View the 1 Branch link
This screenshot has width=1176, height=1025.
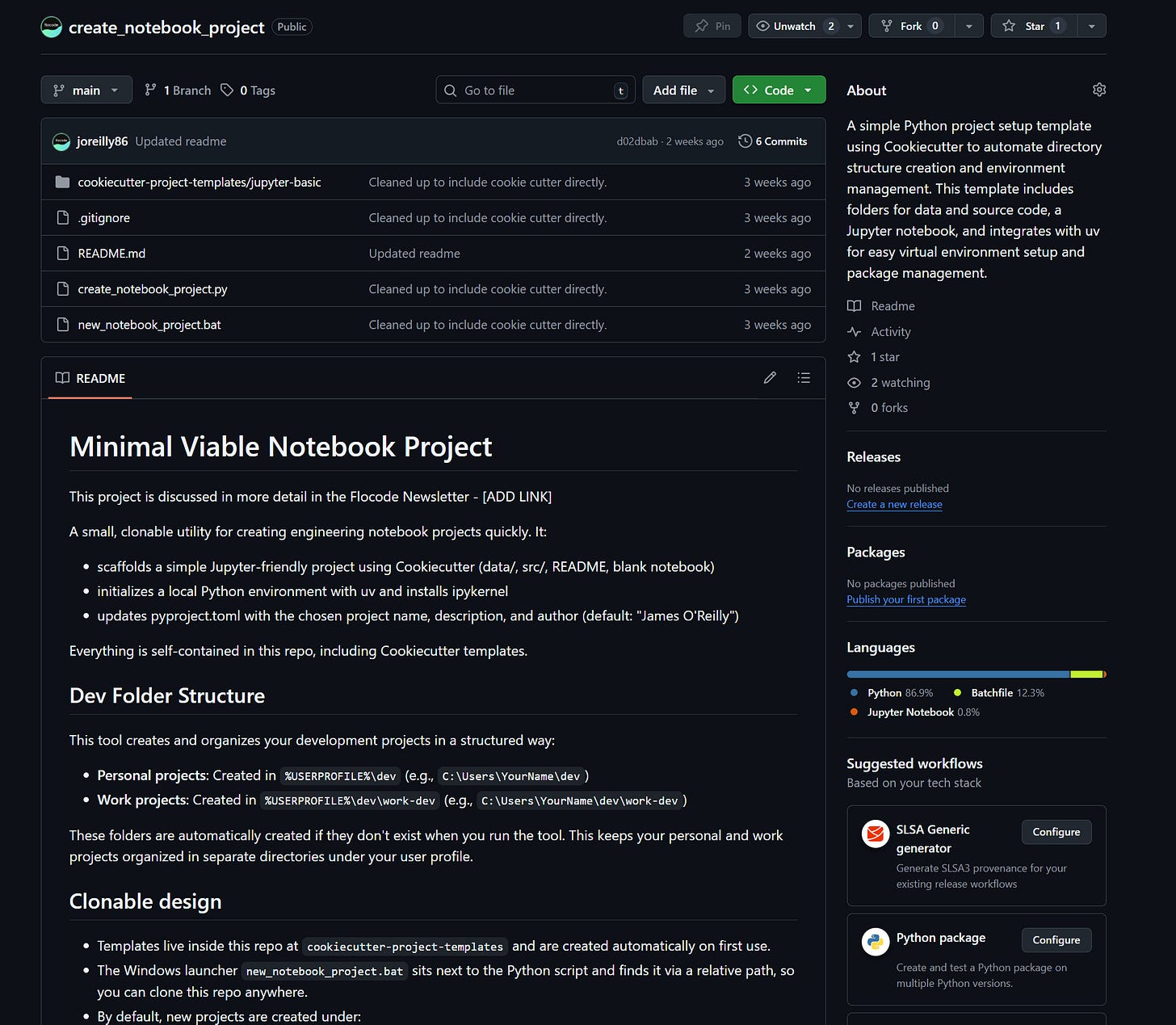(x=178, y=90)
